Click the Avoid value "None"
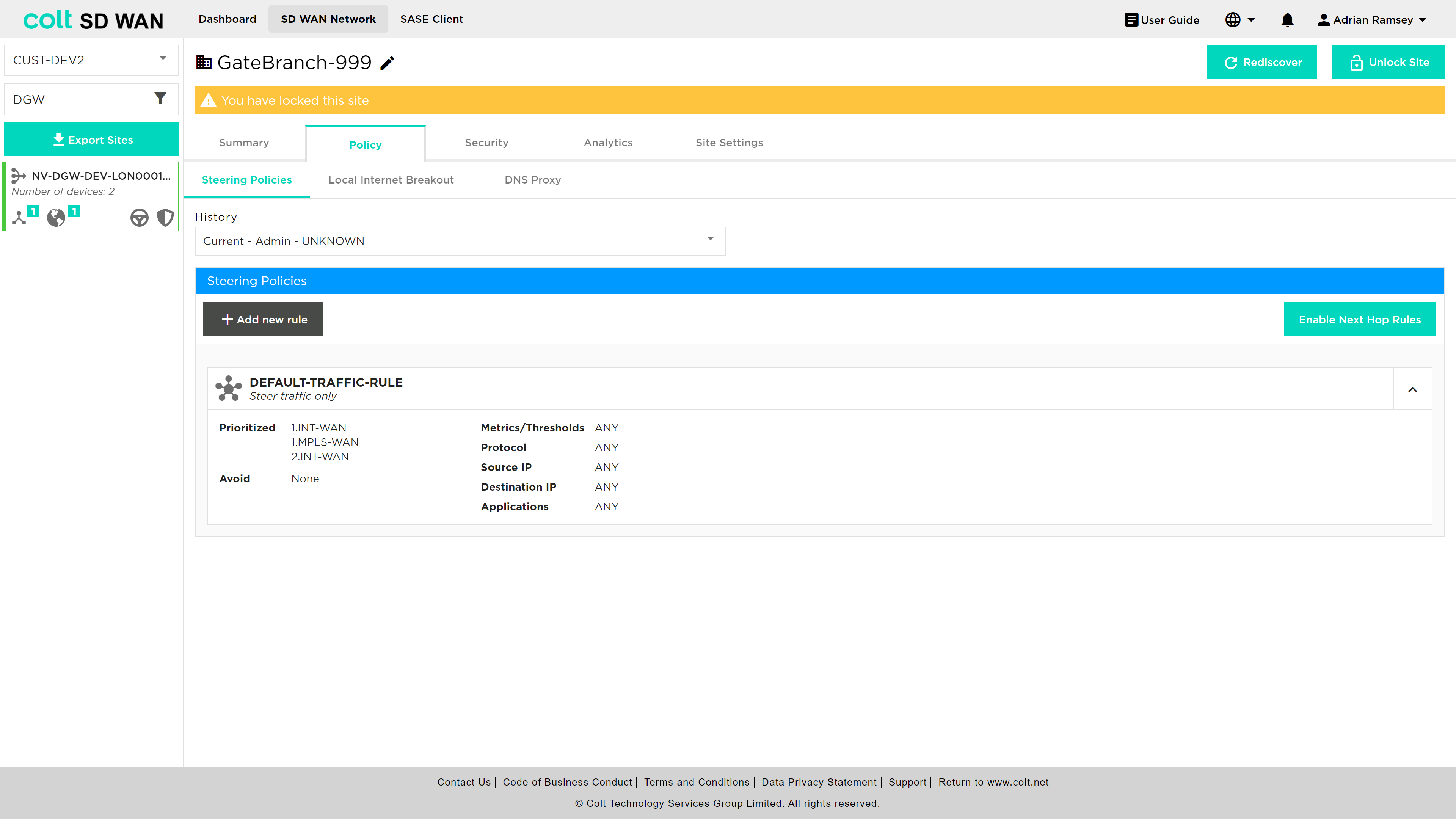The image size is (1456, 819). point(305,479)
